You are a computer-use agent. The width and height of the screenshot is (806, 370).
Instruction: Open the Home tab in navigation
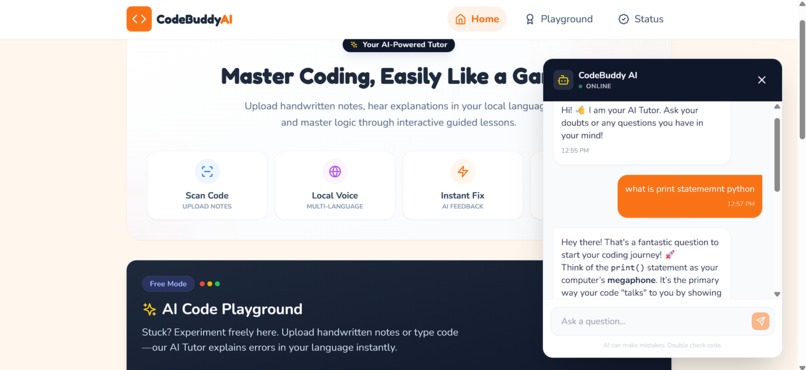(477, 19)
